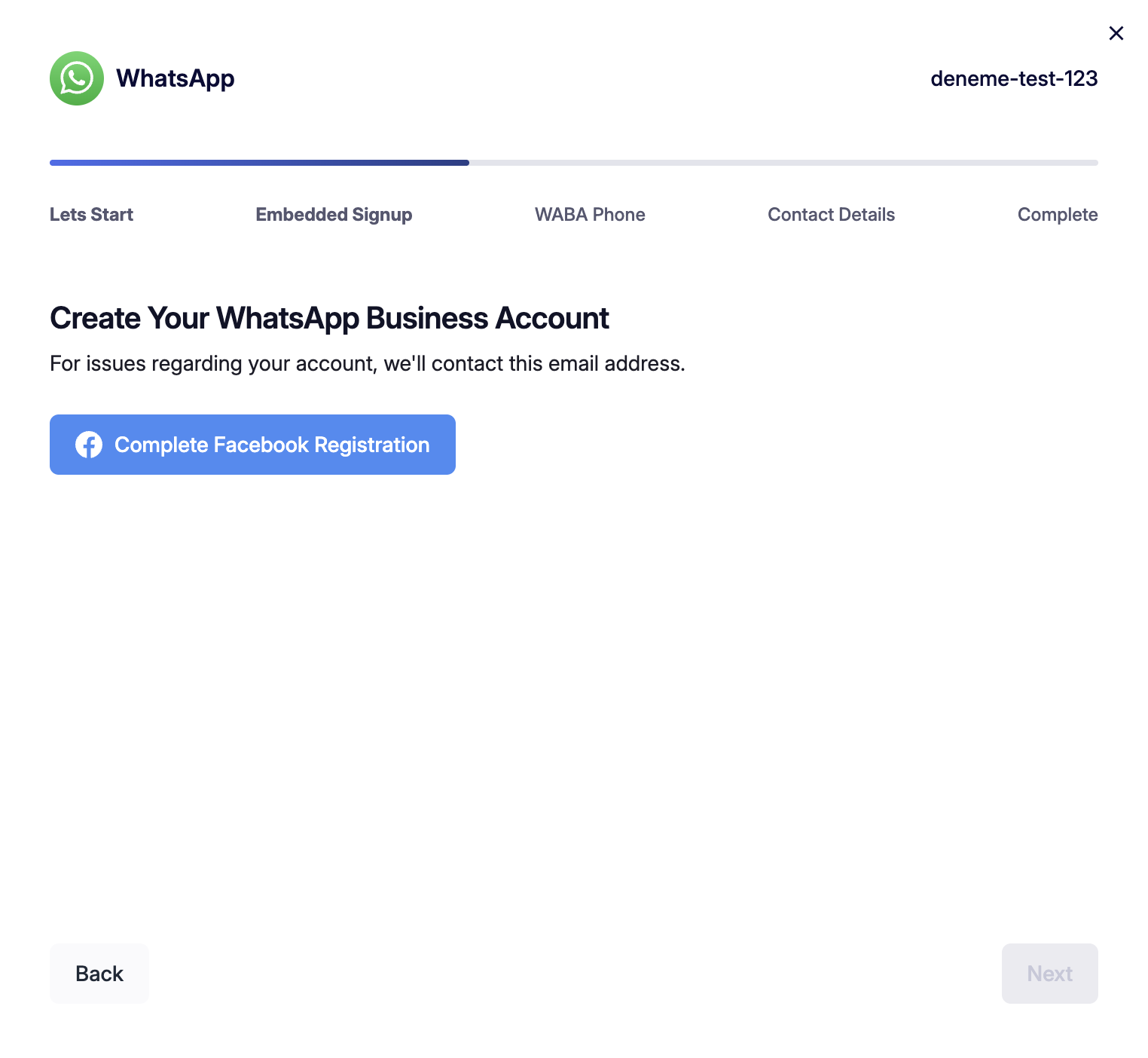The height and width of the screenshot is (1058, 1148).
Task: Click the Create Your WhatsApp Business Account heading
Action: tap(329, 319)
